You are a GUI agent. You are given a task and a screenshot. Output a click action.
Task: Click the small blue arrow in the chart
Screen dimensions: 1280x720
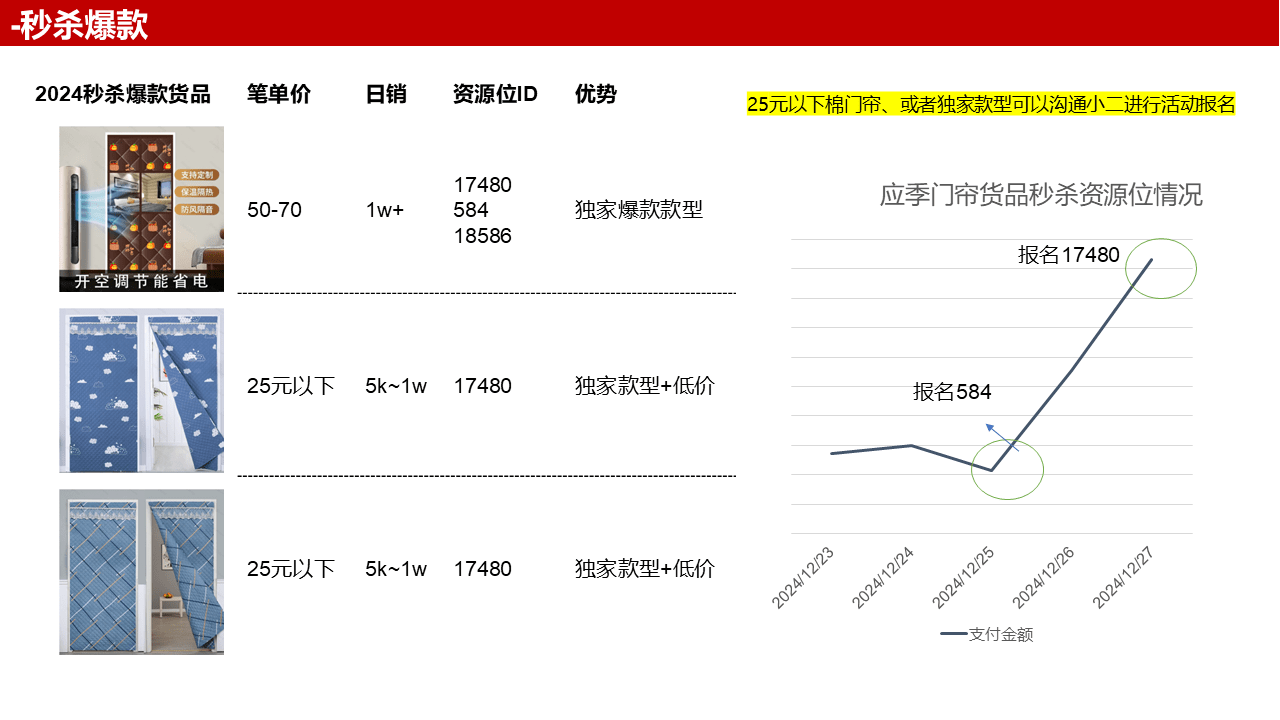pos(1002,438)
